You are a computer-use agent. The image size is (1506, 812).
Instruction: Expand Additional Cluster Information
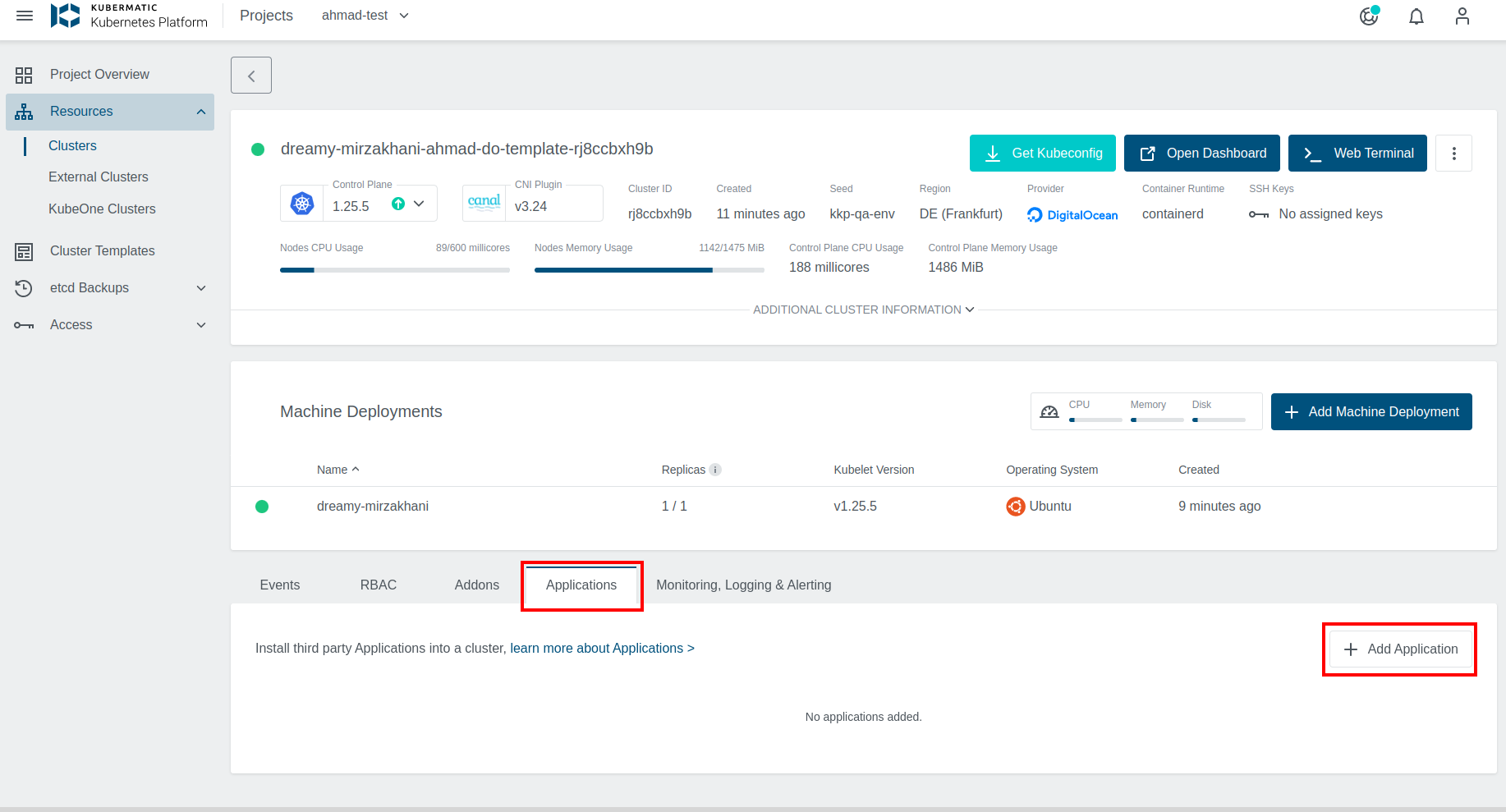coord(863,310)
